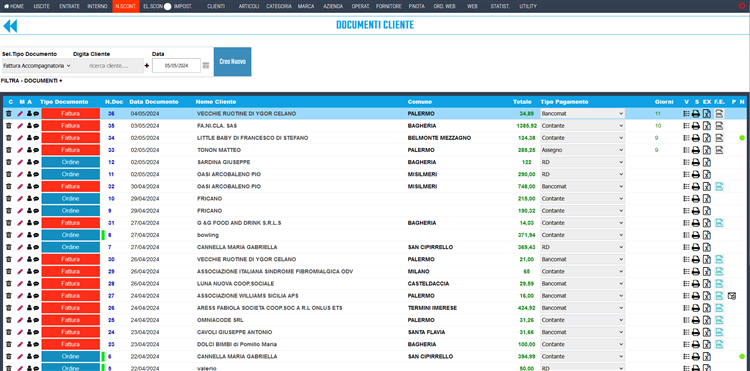Open payment dropdown for bowling order
This screenshot has height=371, width=750.
point(582,235)
